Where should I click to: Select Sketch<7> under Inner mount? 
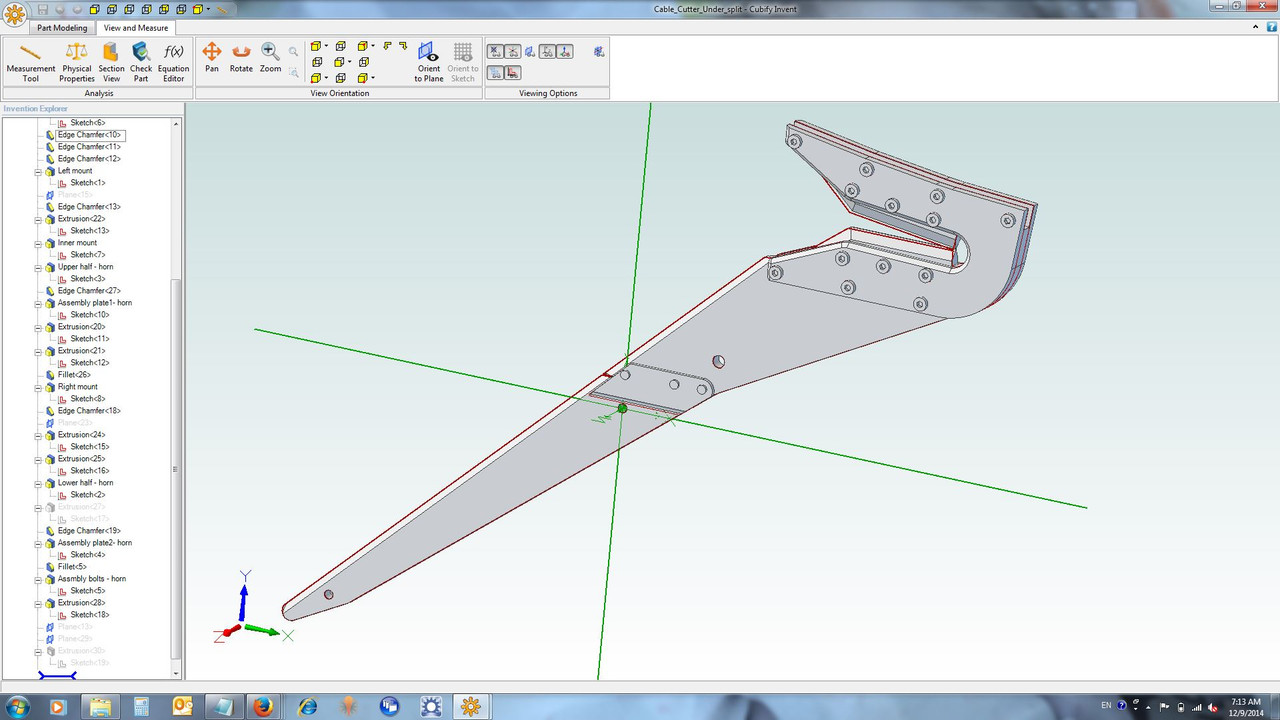87,255
